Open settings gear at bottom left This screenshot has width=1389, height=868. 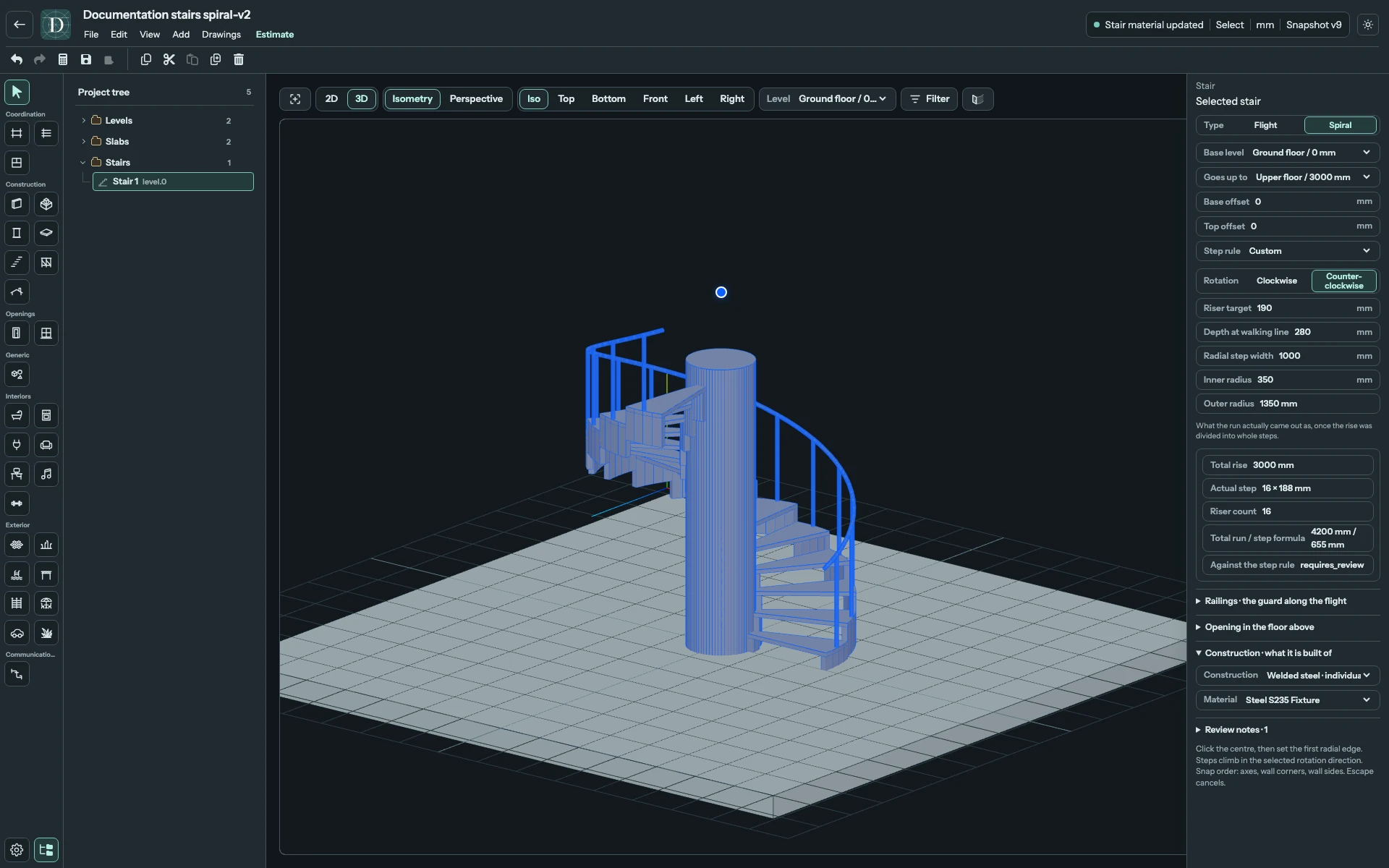click(17, 850)
